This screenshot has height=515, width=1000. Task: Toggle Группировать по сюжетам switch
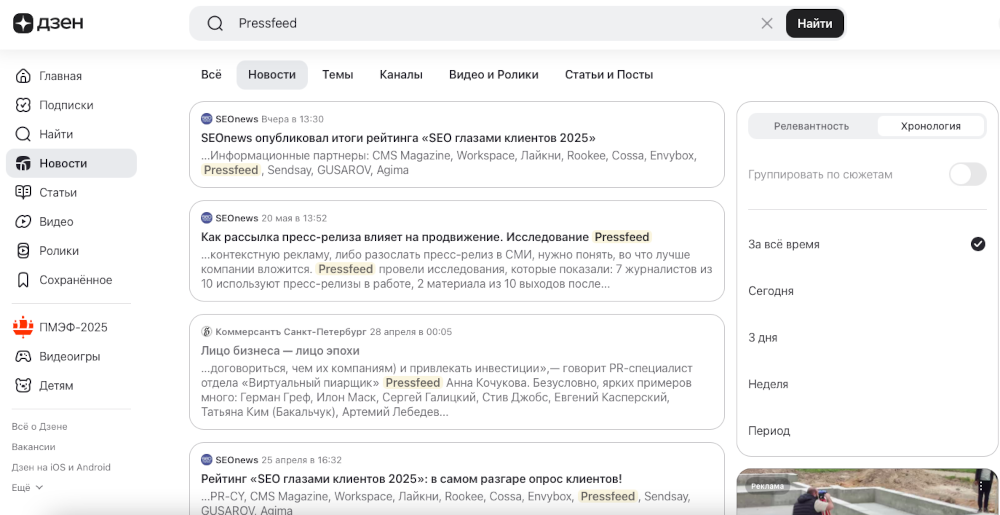point(967,174)
